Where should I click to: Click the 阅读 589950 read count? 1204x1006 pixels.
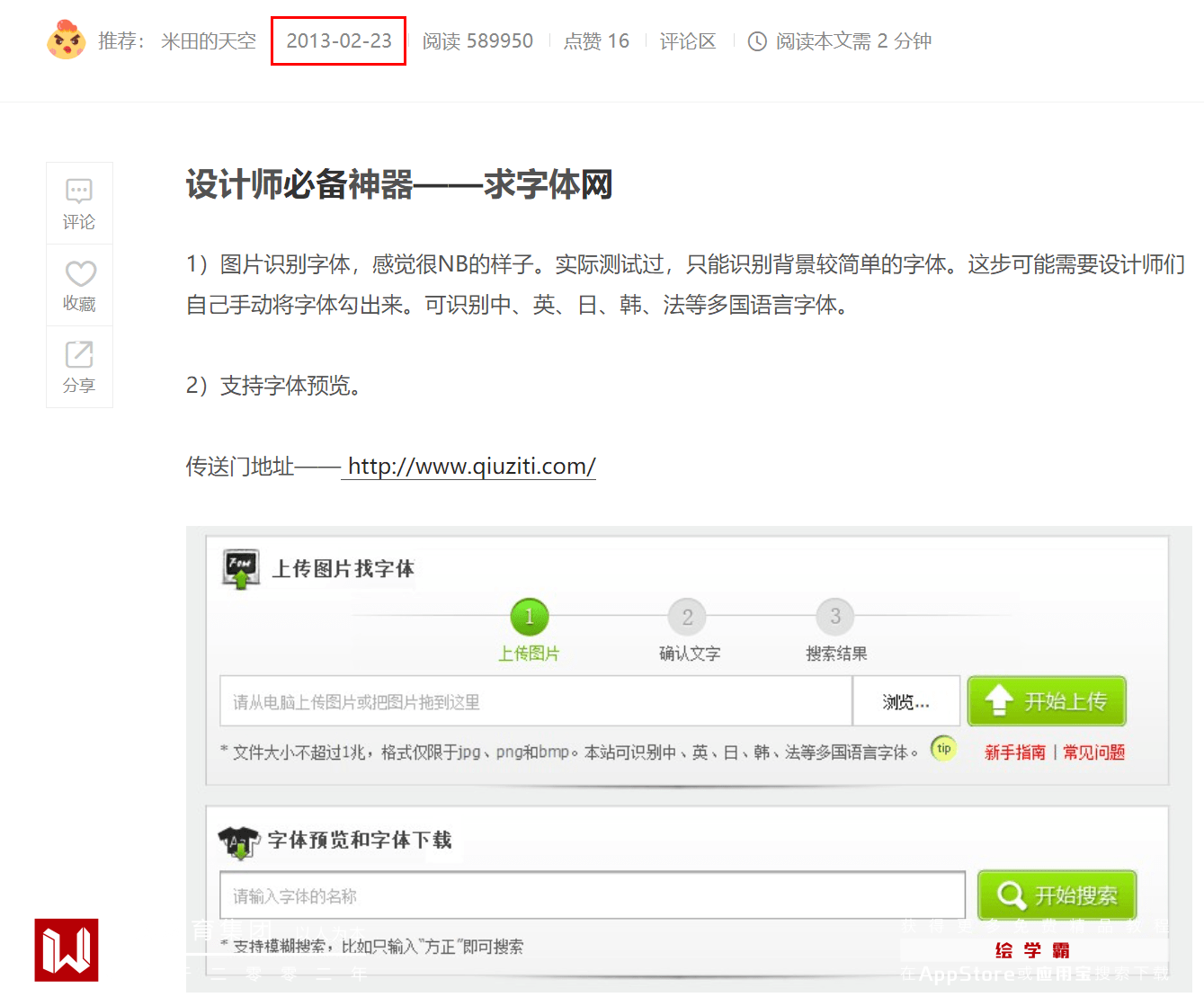click(x=477, y=41)
